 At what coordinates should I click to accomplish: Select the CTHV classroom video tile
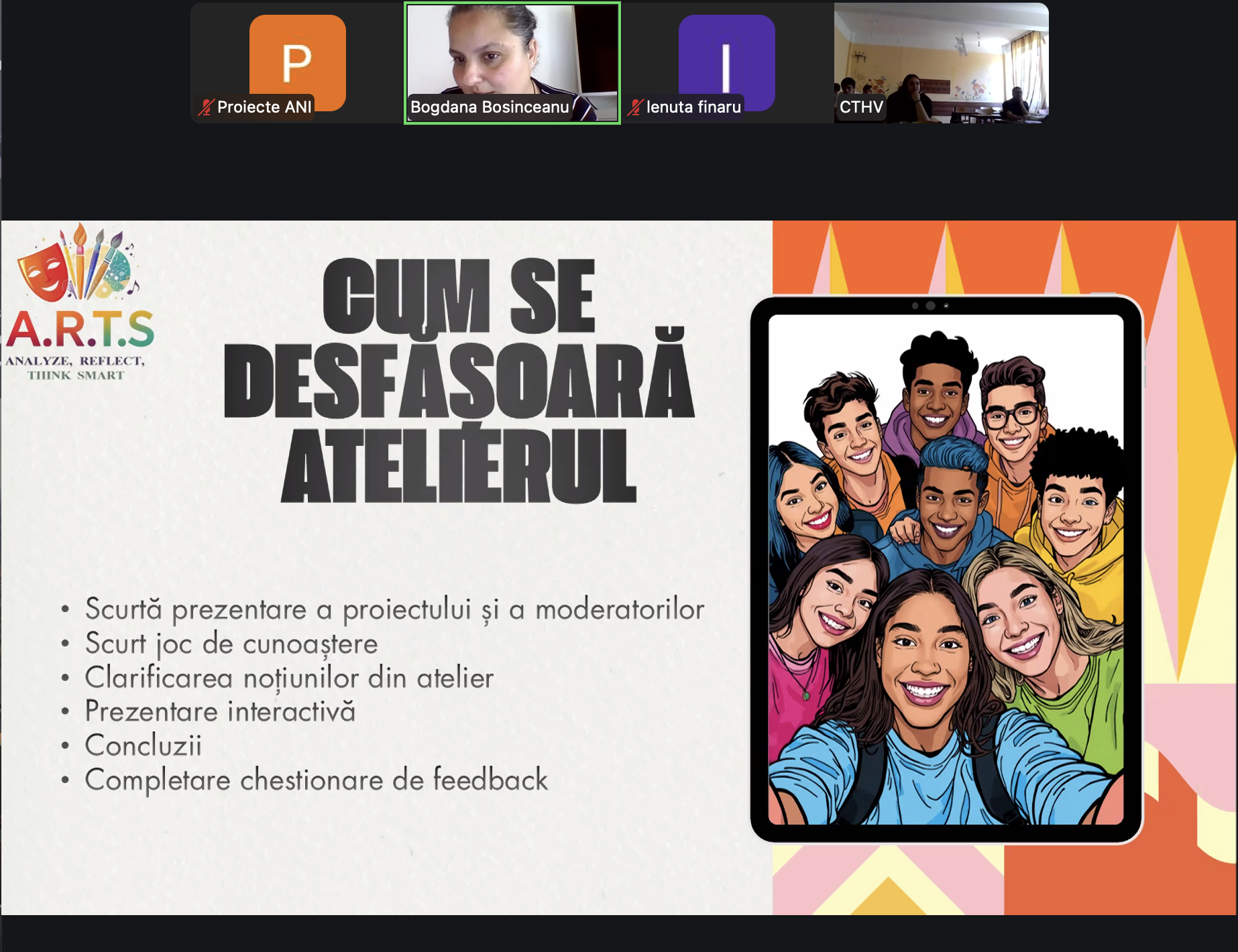click(942, 63)
